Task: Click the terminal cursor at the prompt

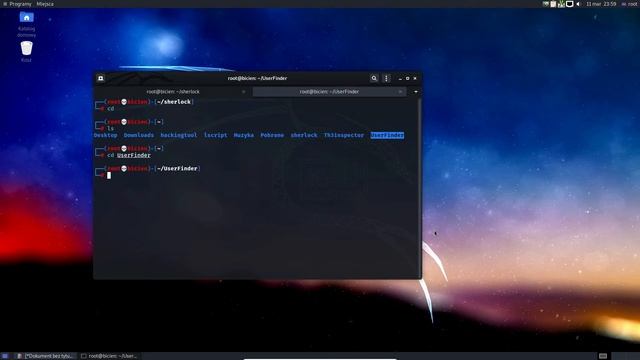Action: coord(109,175)
